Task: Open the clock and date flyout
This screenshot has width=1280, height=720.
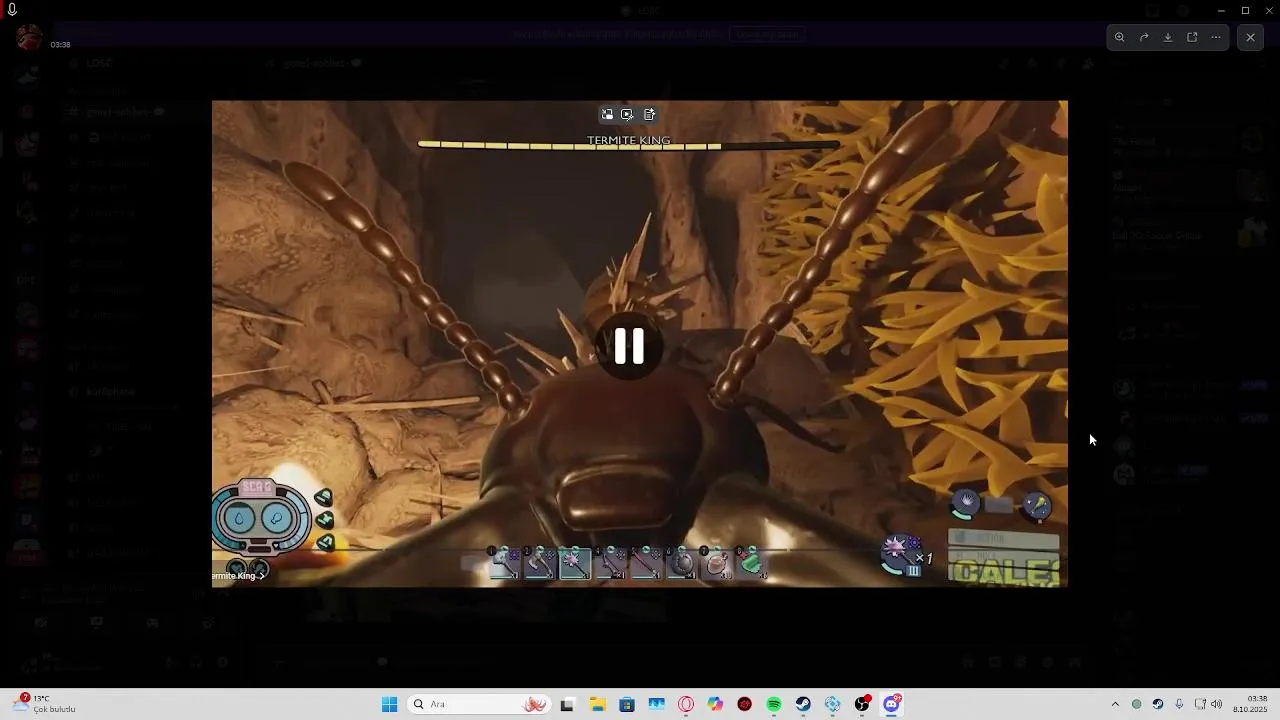Action: (x=1251, y=704)
